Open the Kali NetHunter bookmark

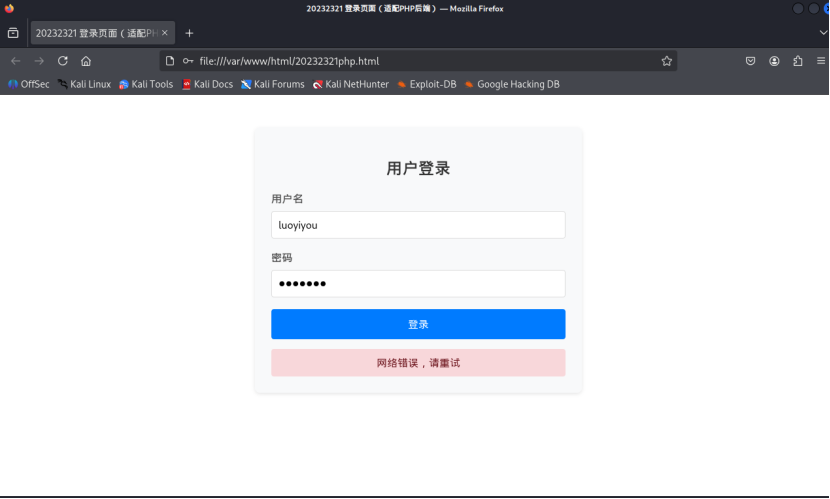coord(350,84)
